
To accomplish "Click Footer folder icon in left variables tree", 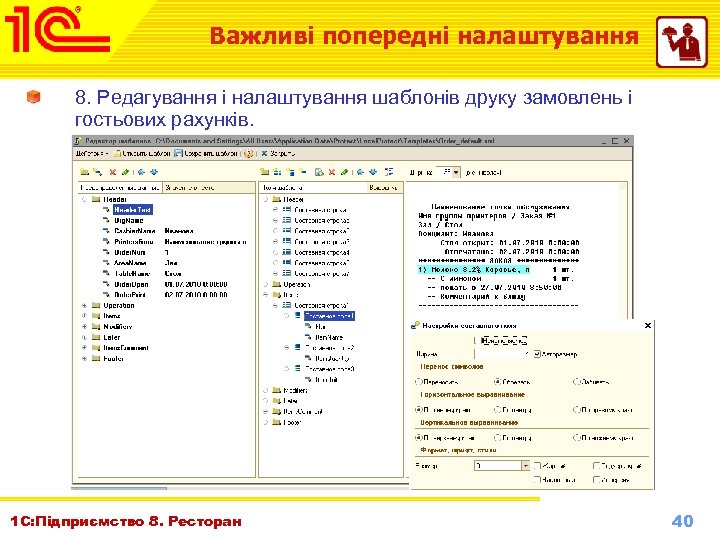I will click(96, 359).
